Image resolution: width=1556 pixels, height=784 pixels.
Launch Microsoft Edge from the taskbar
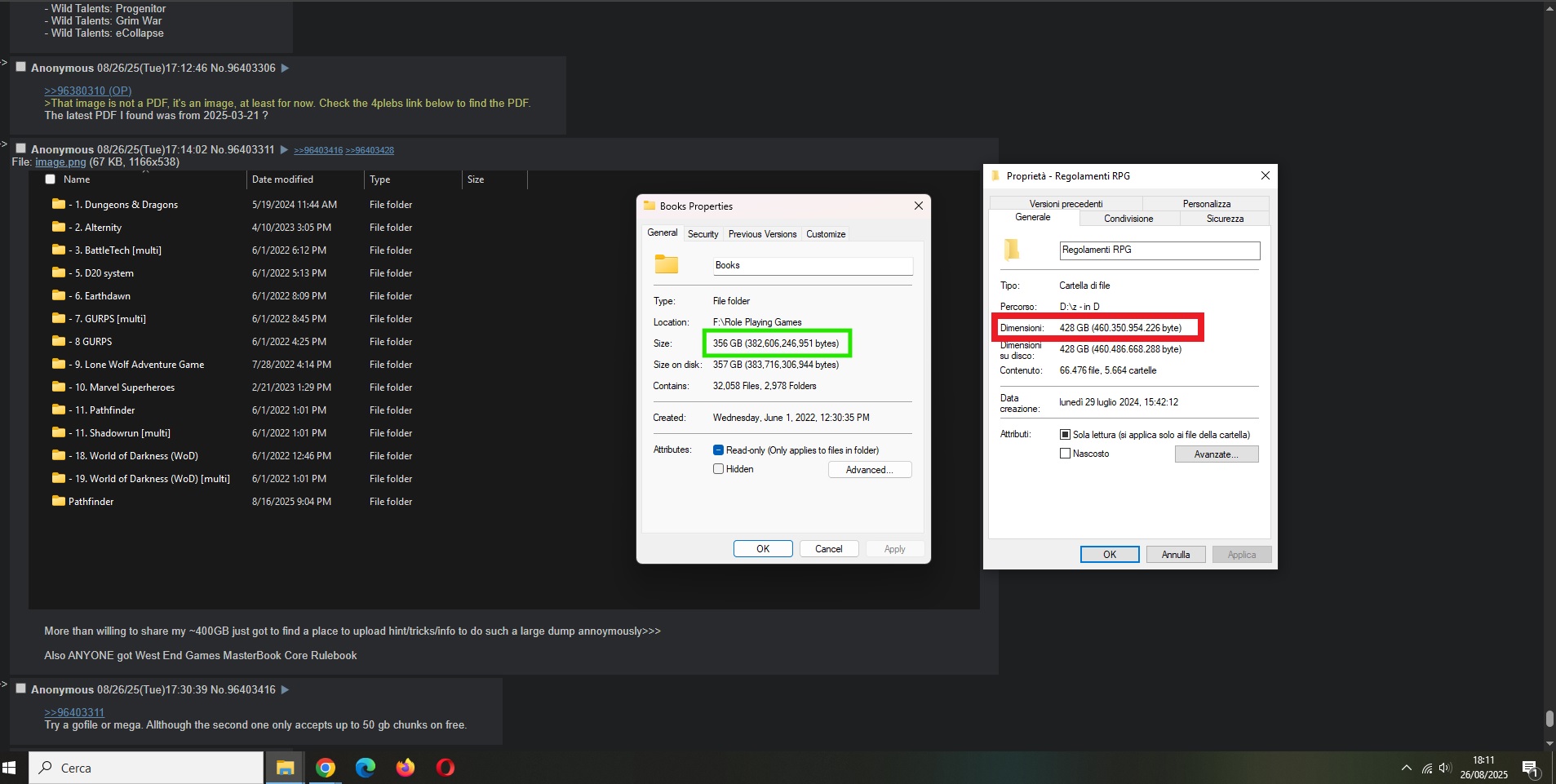point(366,768)
